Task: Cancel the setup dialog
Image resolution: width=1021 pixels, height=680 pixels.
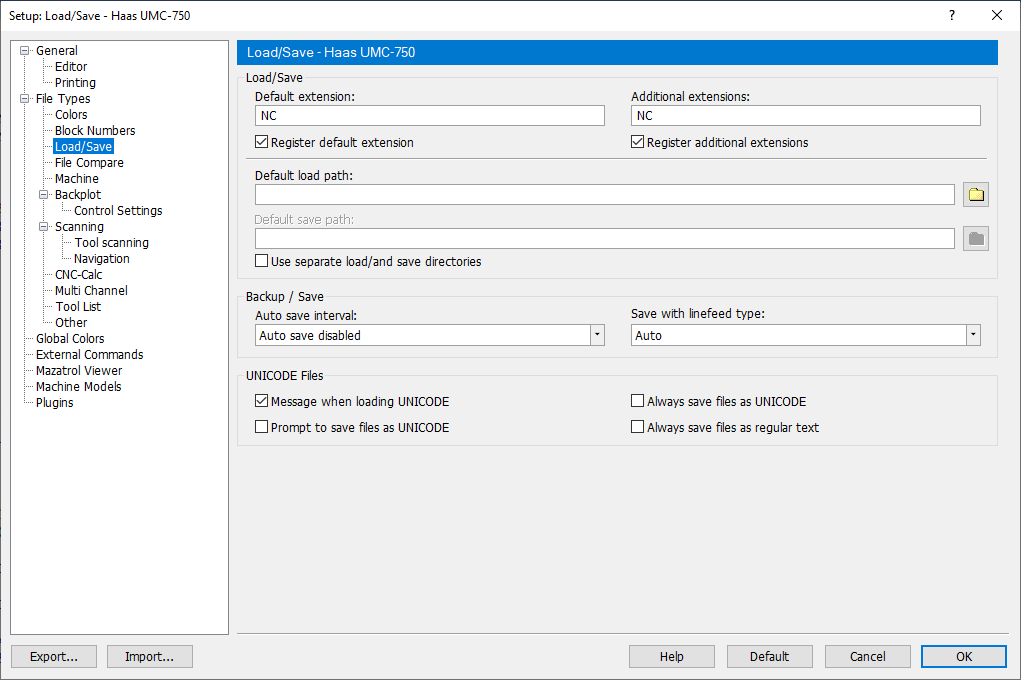Action: [868, 657]
